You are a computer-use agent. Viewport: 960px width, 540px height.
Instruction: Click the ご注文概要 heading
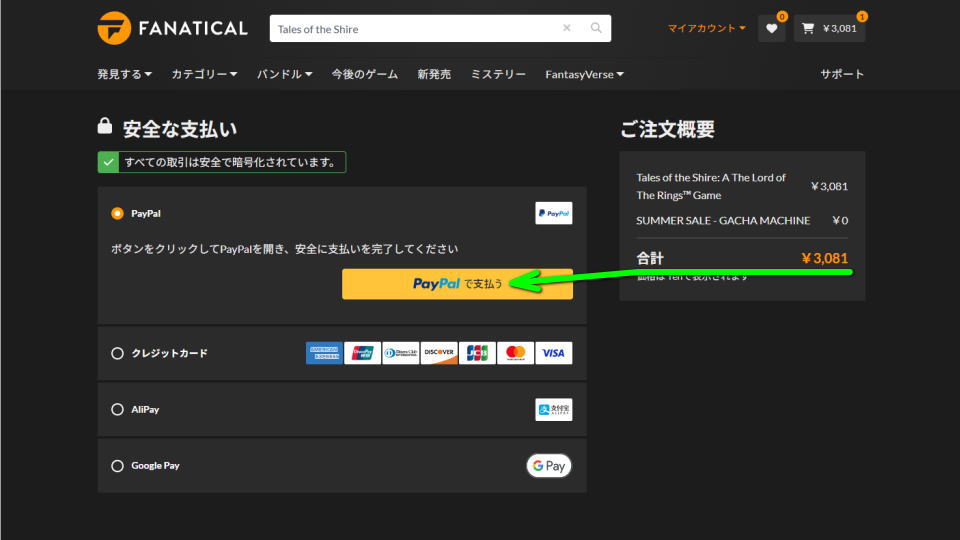tap(667, 129)
